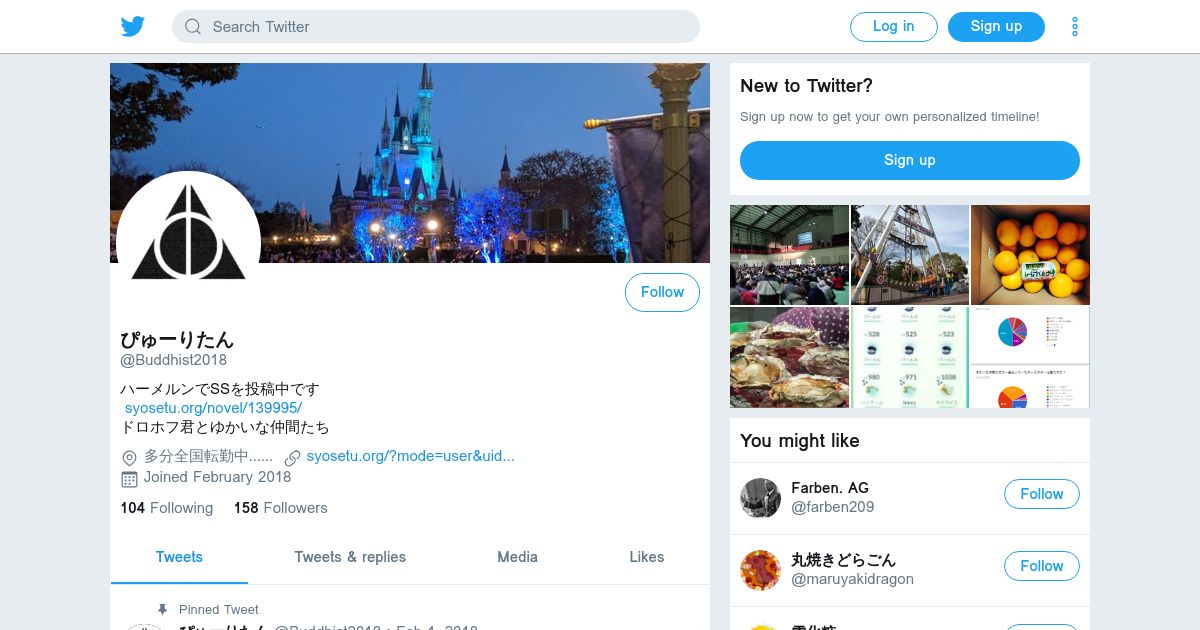
Task: Open the Likes tab
Action: click(647, 557)
